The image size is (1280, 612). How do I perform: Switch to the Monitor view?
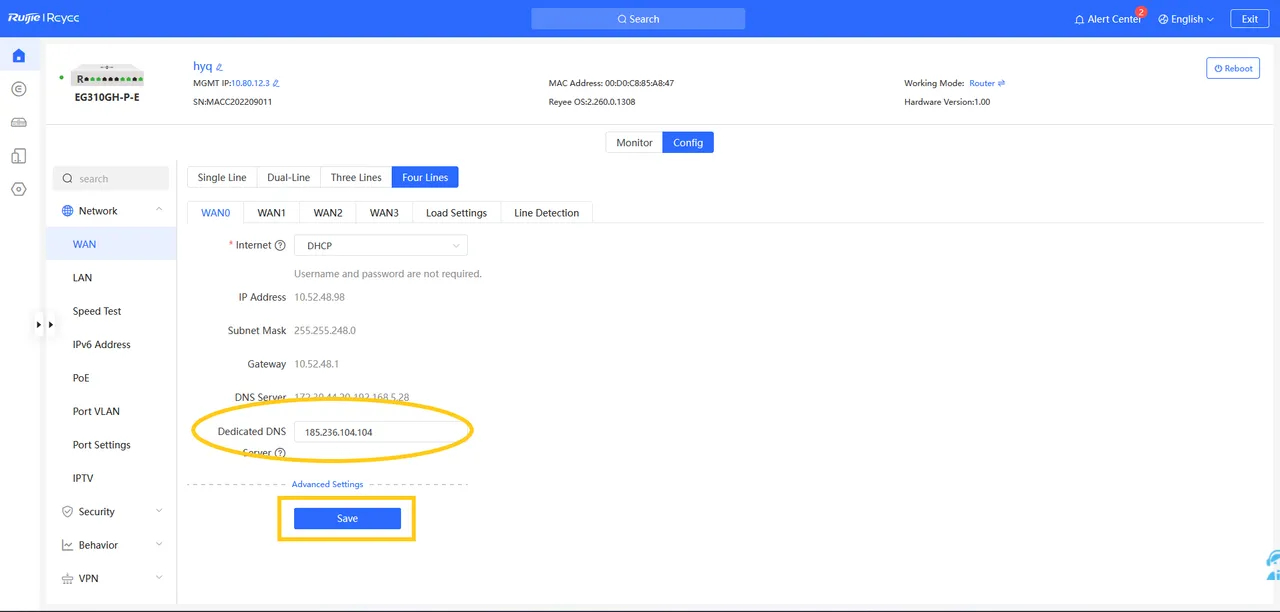[634, 143]
